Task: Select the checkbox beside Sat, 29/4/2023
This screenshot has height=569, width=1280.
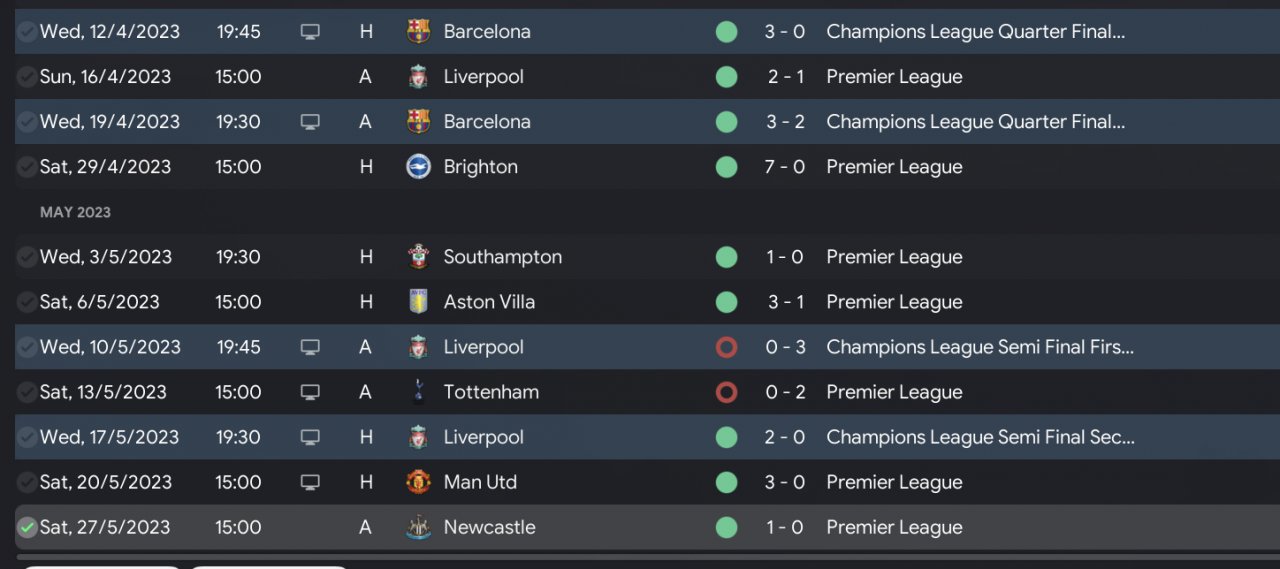Action: click(x=27, y=167)
